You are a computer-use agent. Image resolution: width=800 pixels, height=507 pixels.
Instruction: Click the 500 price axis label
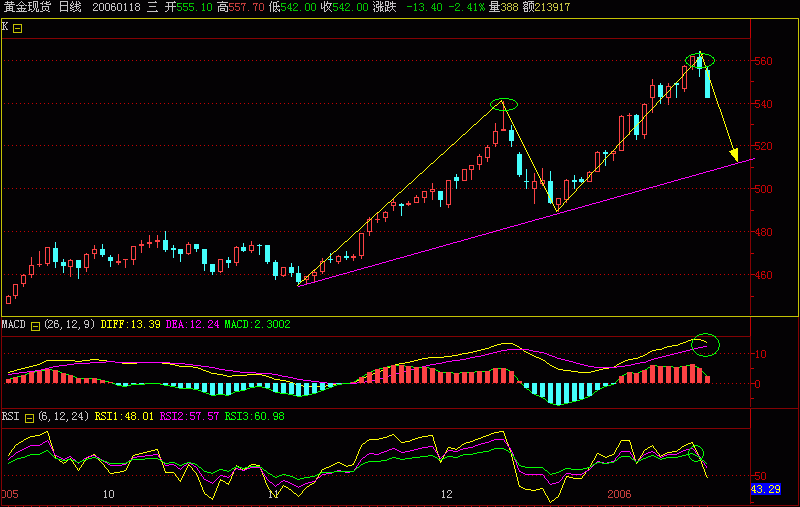(x=763, y=189)
